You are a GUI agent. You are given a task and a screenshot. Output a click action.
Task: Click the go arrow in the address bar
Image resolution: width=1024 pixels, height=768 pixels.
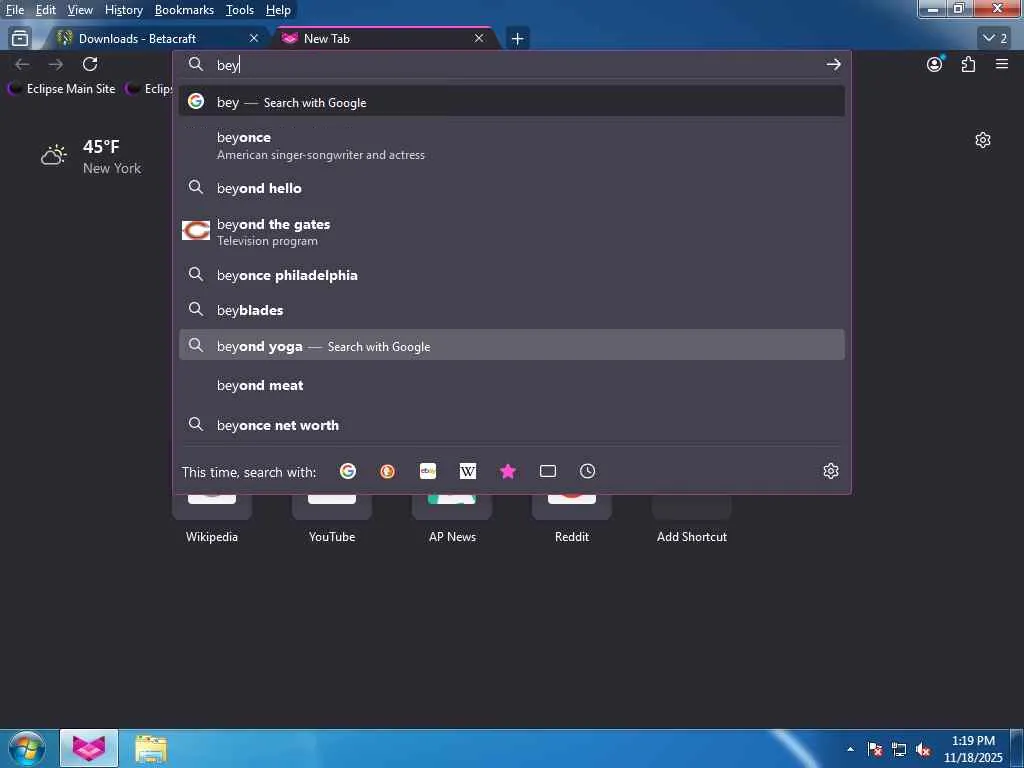pyautogui.click(x=833, y=64)
